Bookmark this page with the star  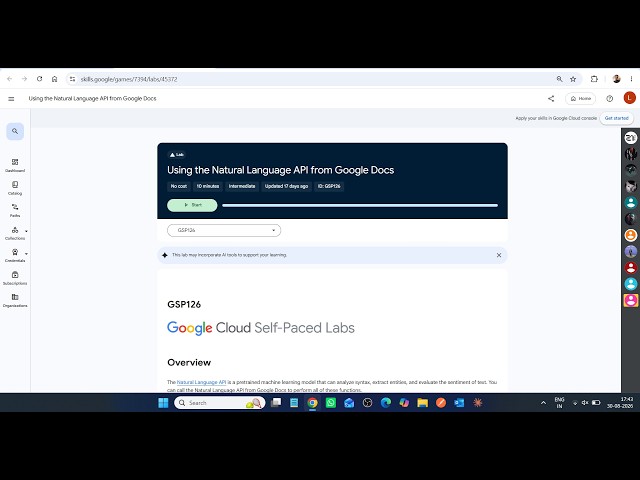click(573, 79)
